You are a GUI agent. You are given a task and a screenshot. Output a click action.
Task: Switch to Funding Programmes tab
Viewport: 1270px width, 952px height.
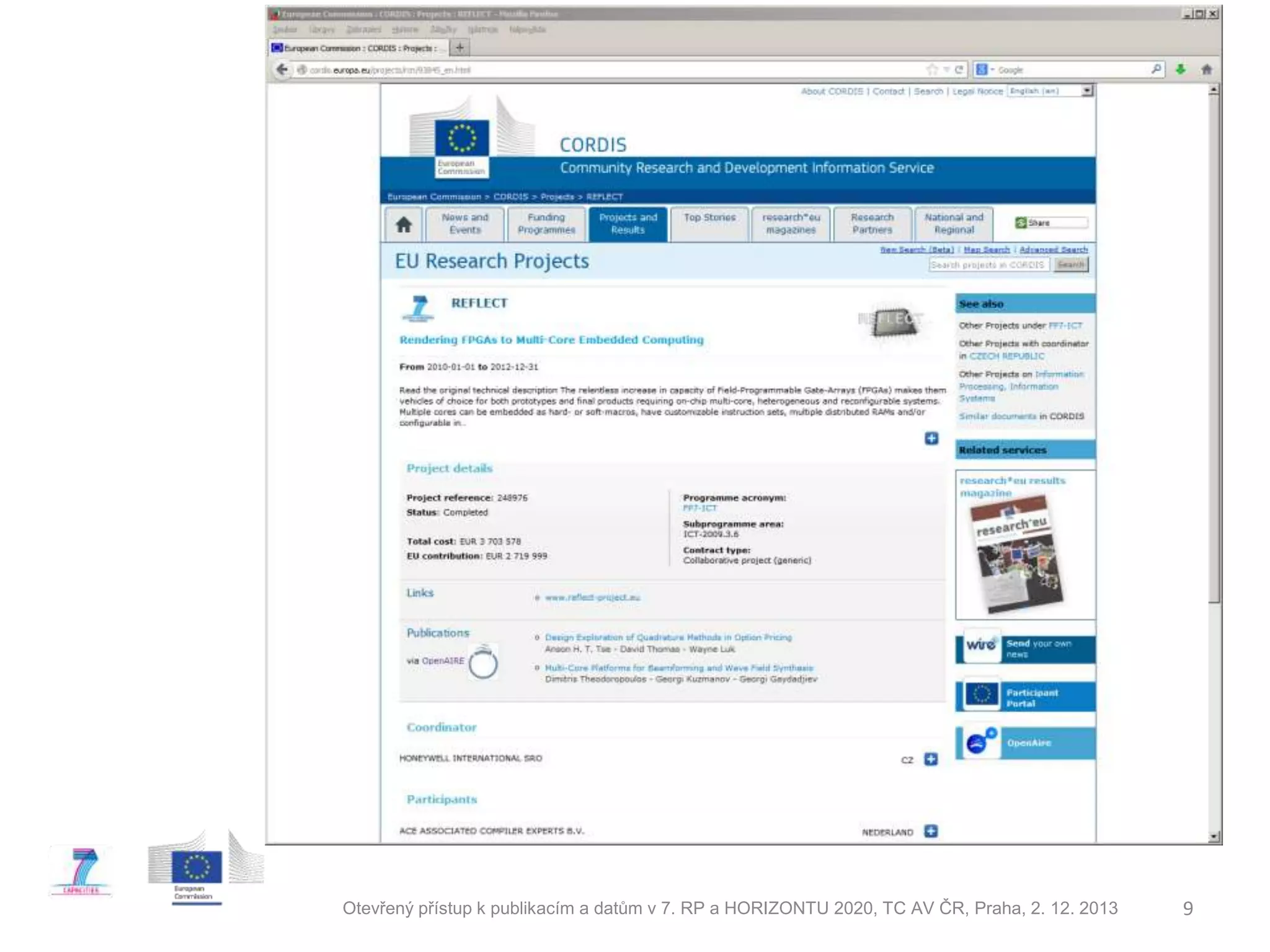tap(546, 224)
